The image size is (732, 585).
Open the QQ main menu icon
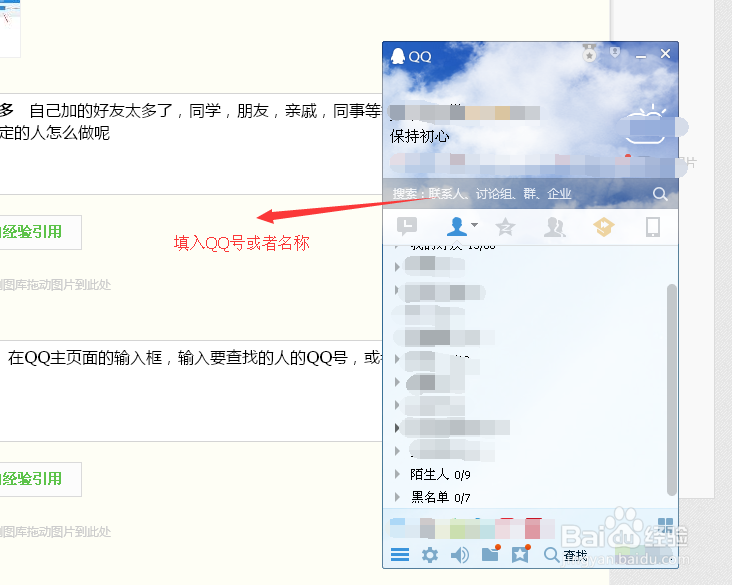click(x=400, y=555)
